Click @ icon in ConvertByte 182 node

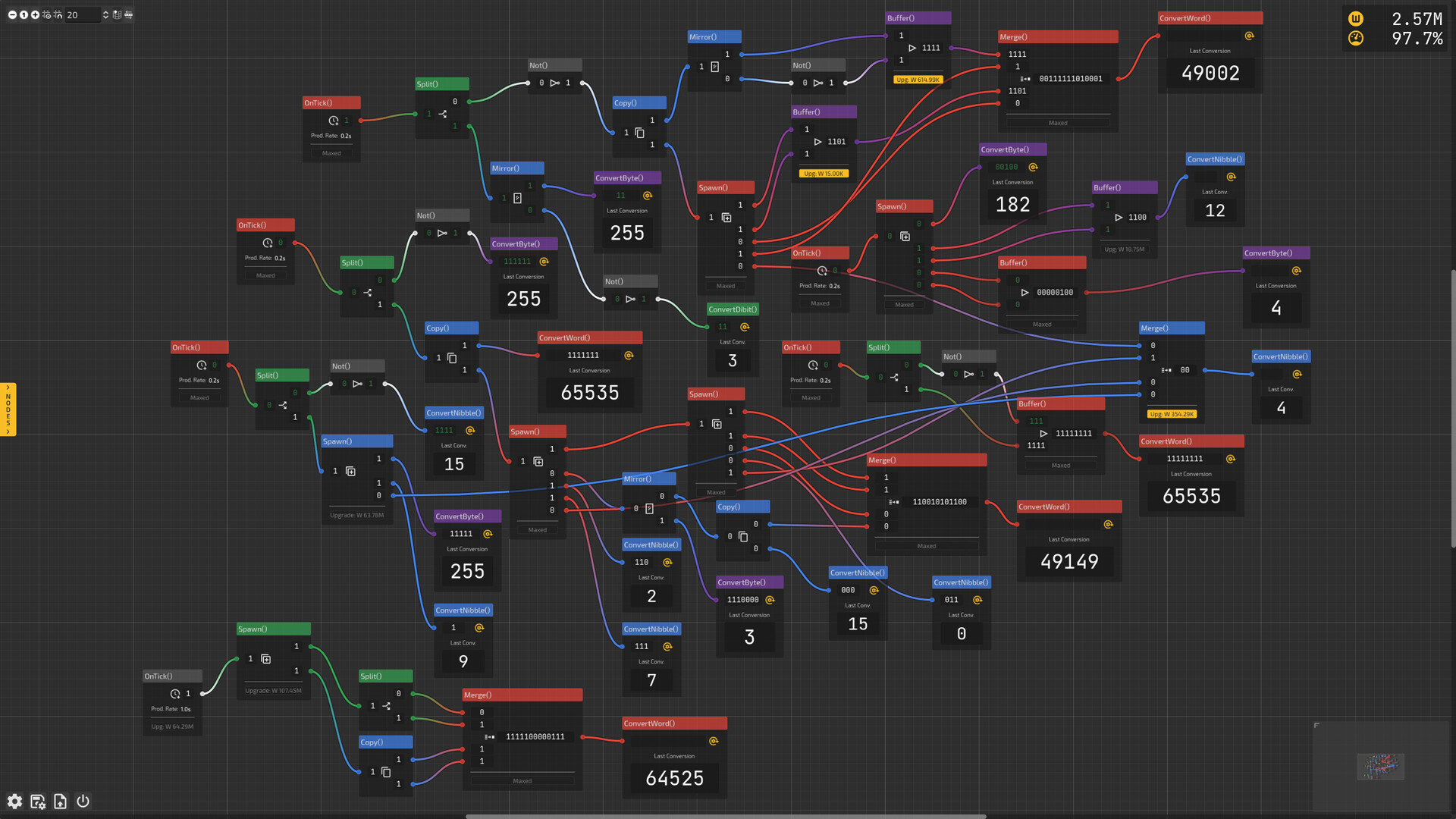(x=1033, y=167)
